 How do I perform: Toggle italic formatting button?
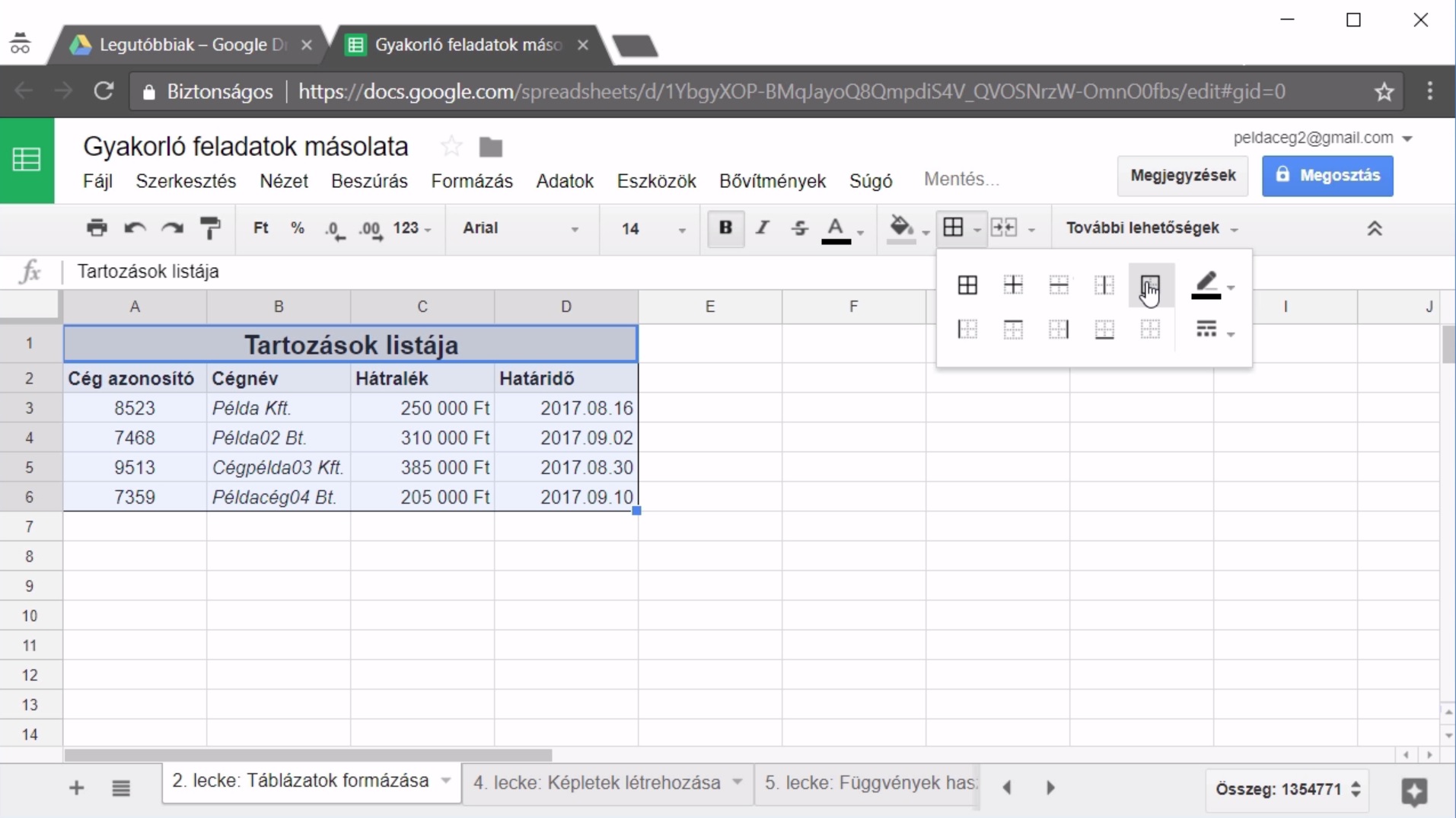(x=763, y=228)
